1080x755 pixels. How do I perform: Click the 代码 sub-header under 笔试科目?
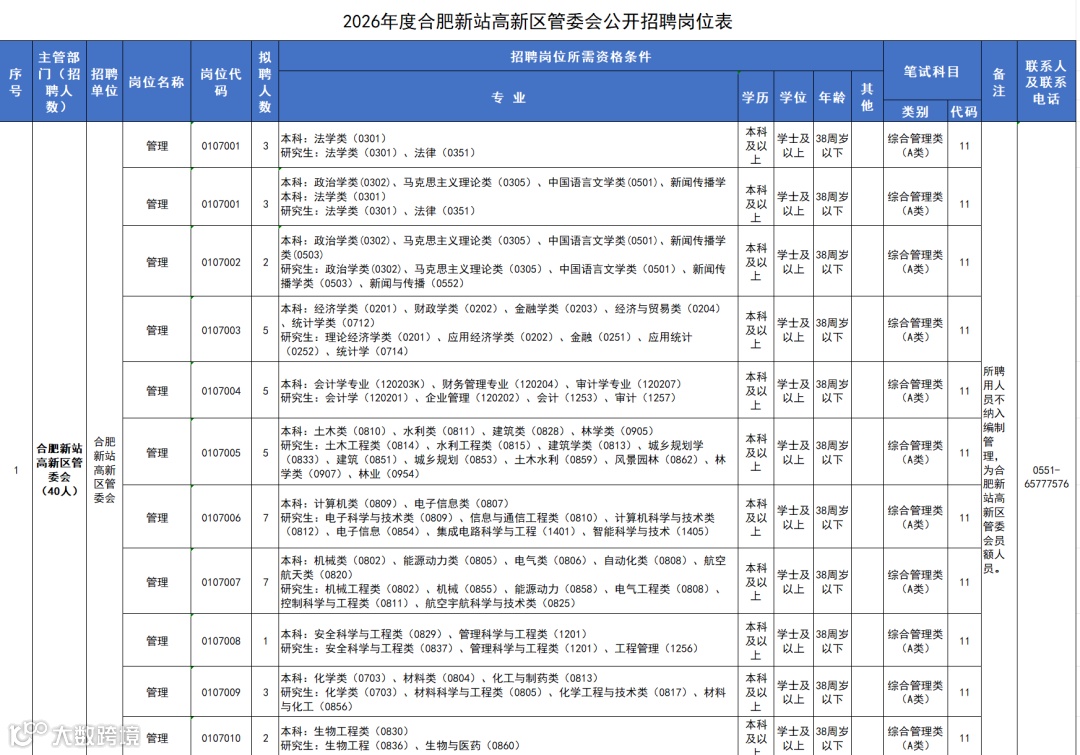click(x=964, y=112)
